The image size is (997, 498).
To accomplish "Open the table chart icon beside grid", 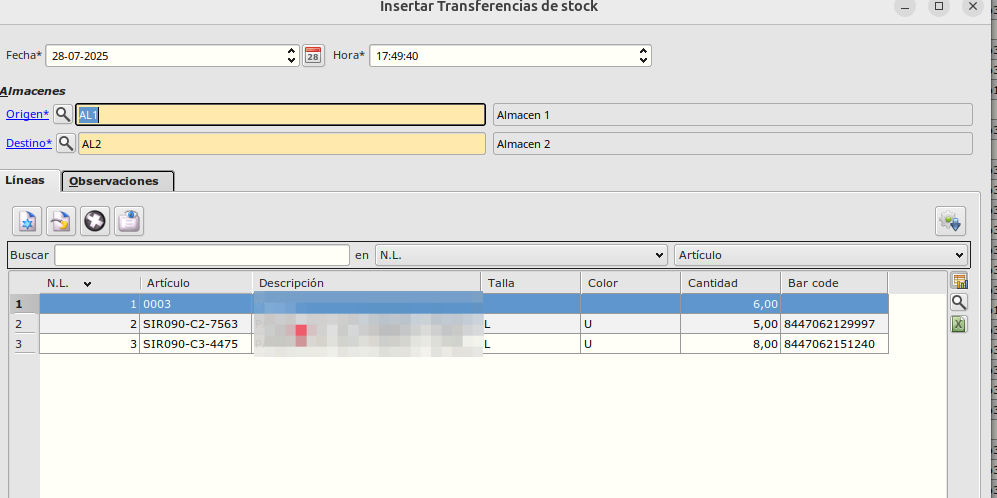I will pyautogui.click(x=959, y=281).
